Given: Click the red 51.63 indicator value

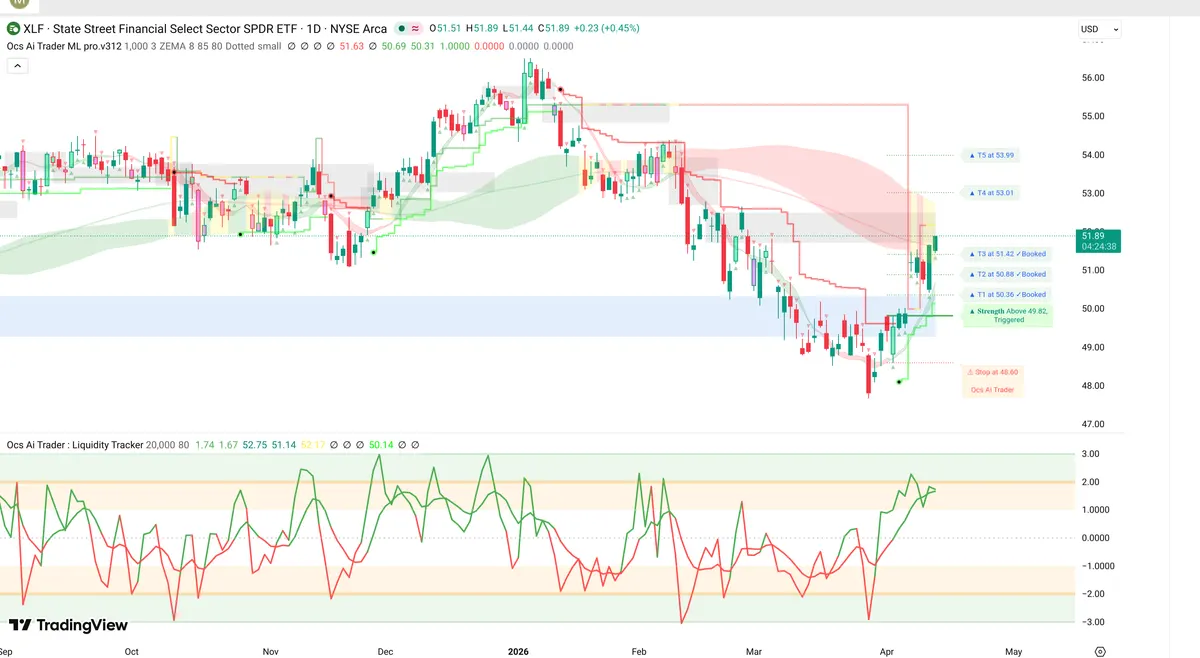Looking at the screenshot, I should pyautogui.click(x=353, y=45).
